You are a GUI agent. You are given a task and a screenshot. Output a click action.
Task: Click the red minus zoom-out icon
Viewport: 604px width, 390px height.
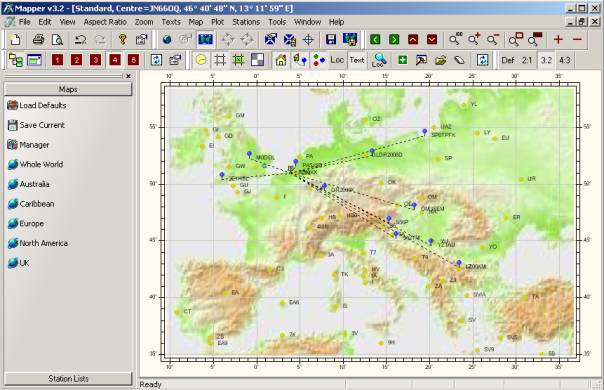[x=577, y=39]
